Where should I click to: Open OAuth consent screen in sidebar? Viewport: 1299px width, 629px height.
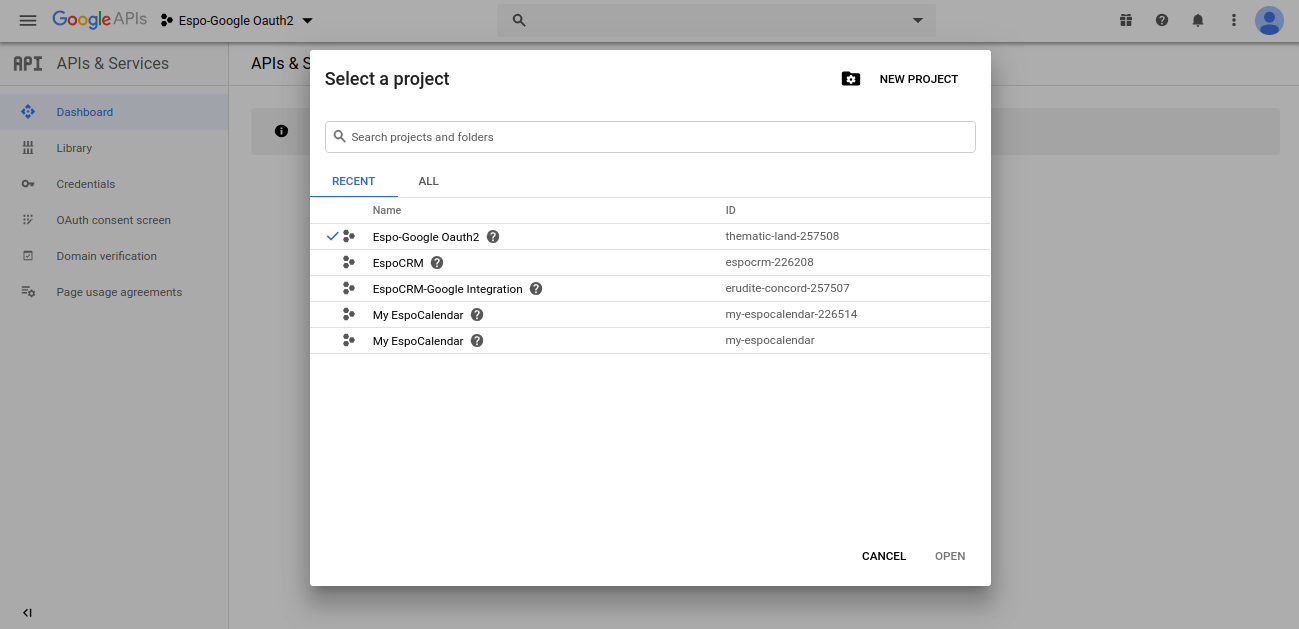tap(113, 220)
